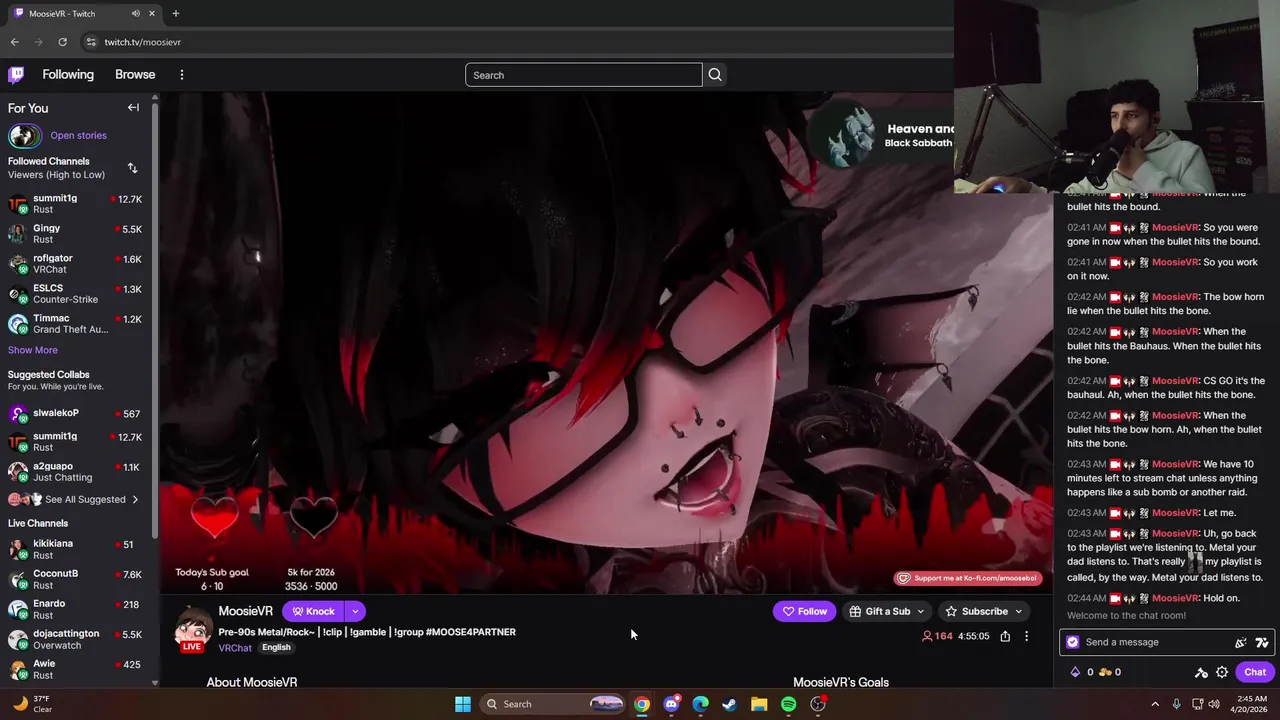
Task: Reload the Twitch page
Action: click(62, 42)
